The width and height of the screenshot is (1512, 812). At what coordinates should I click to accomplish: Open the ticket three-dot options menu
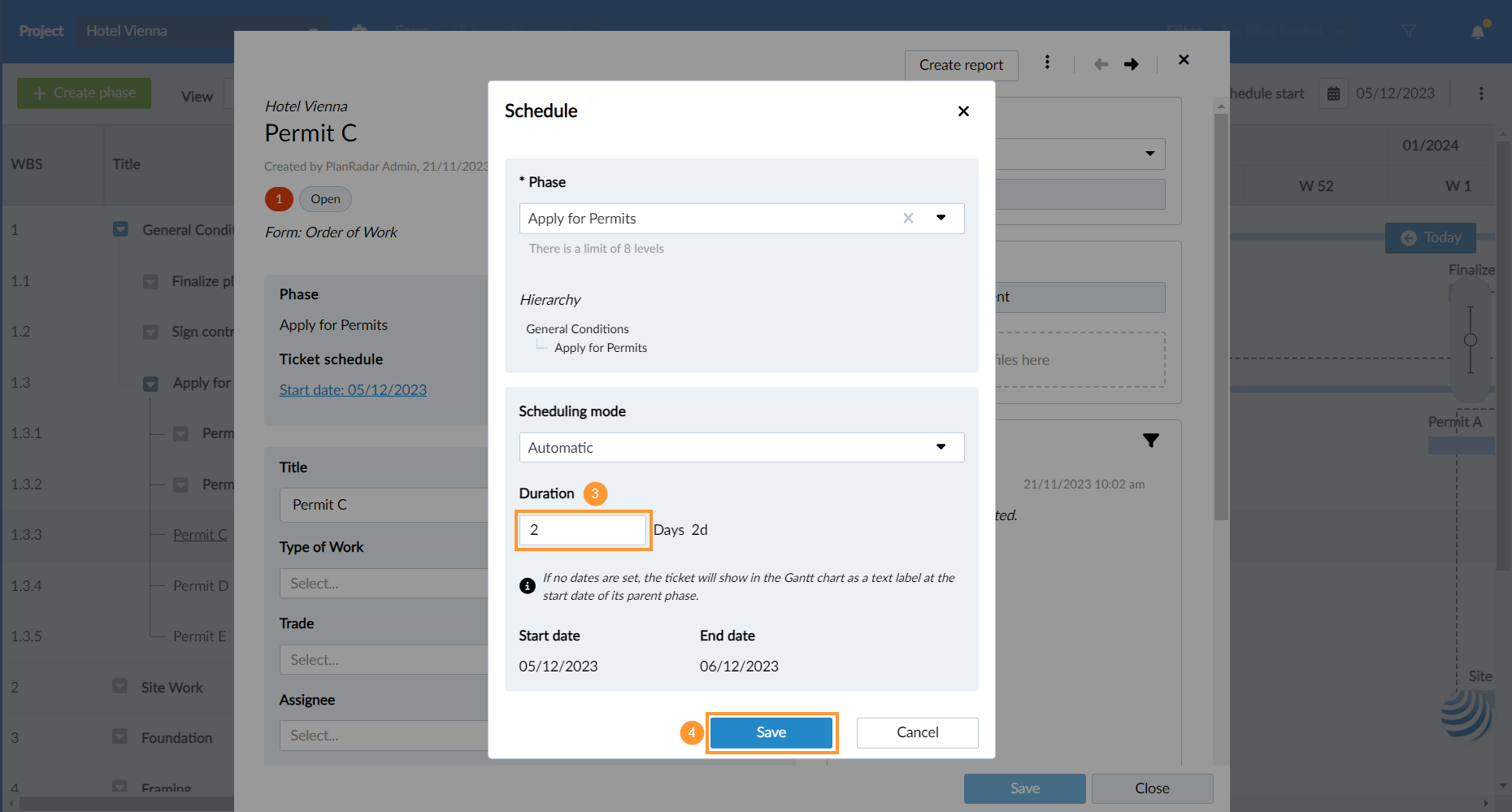point(1047,63)
